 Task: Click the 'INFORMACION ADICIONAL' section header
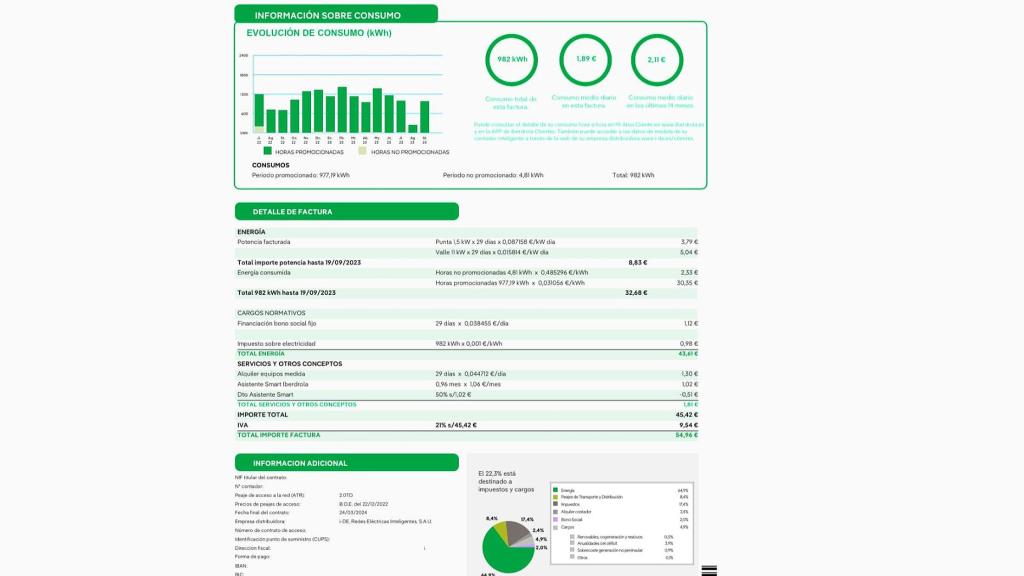pyautogui.click(x=346, y=462)
